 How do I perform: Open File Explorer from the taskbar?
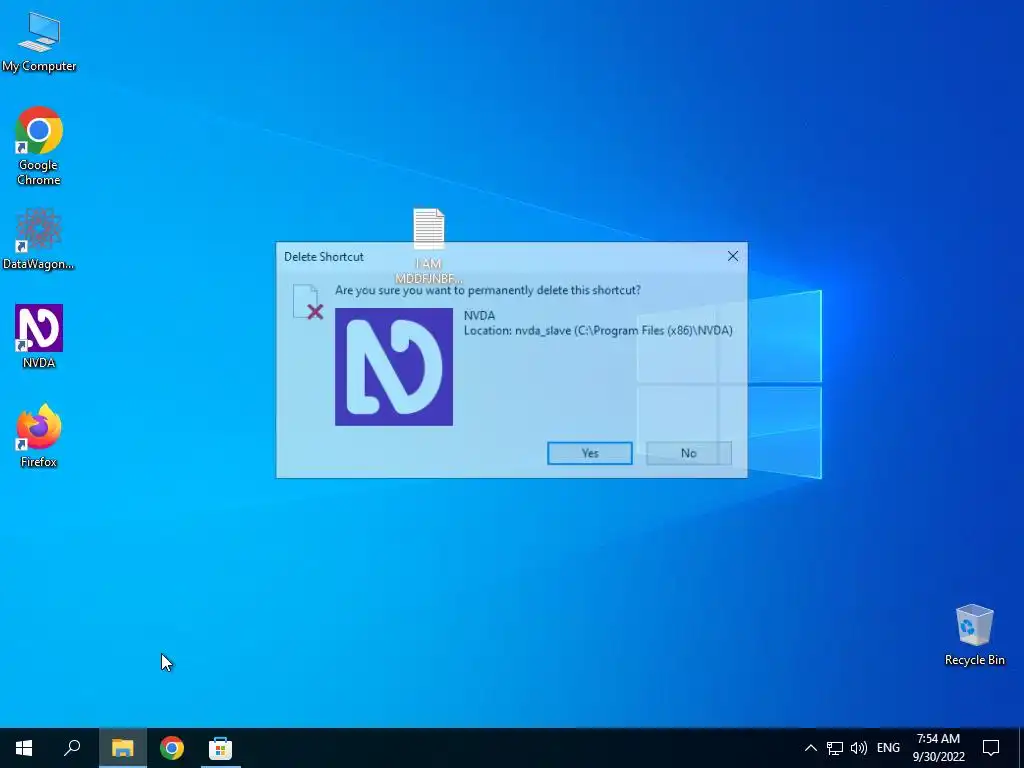[122, 748]
